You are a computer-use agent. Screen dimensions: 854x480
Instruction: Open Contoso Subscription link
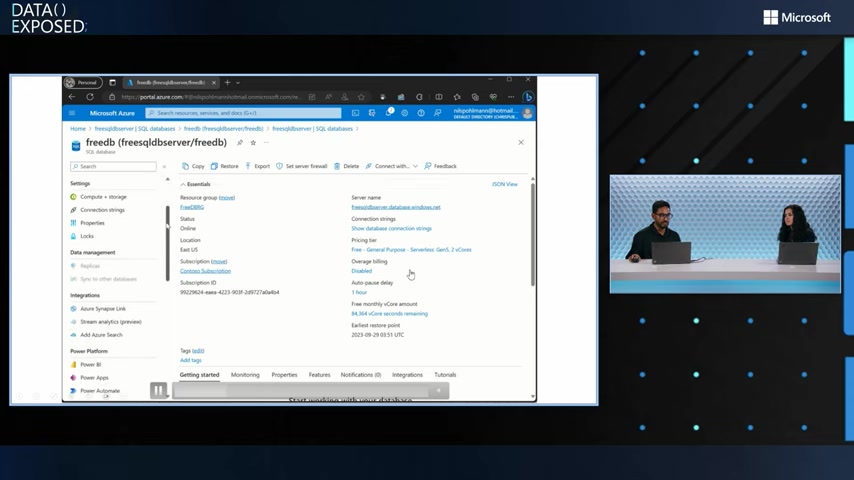(205, 271)
